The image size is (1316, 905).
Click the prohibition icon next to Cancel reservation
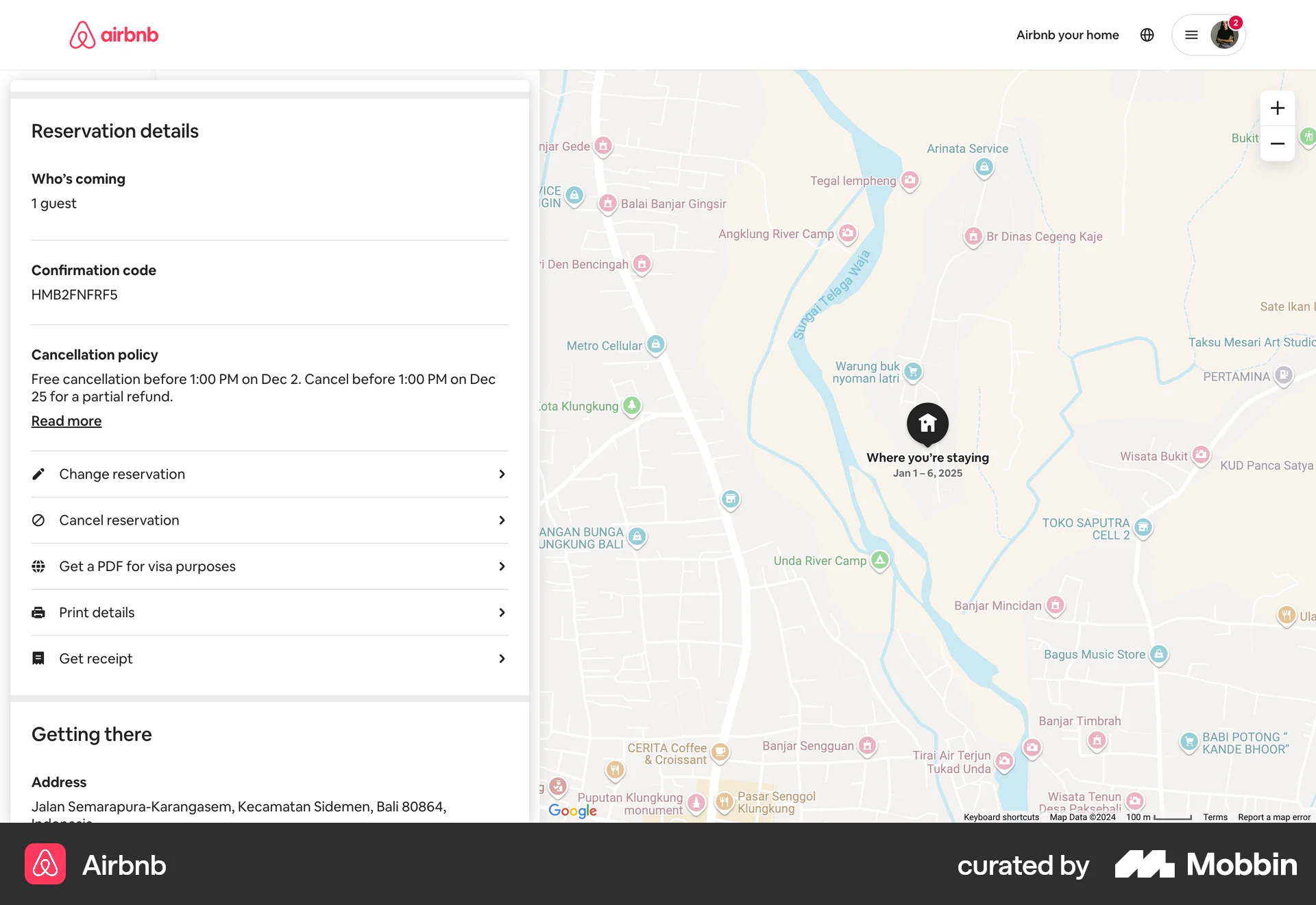pyautogui.click(x=39, y=520)
